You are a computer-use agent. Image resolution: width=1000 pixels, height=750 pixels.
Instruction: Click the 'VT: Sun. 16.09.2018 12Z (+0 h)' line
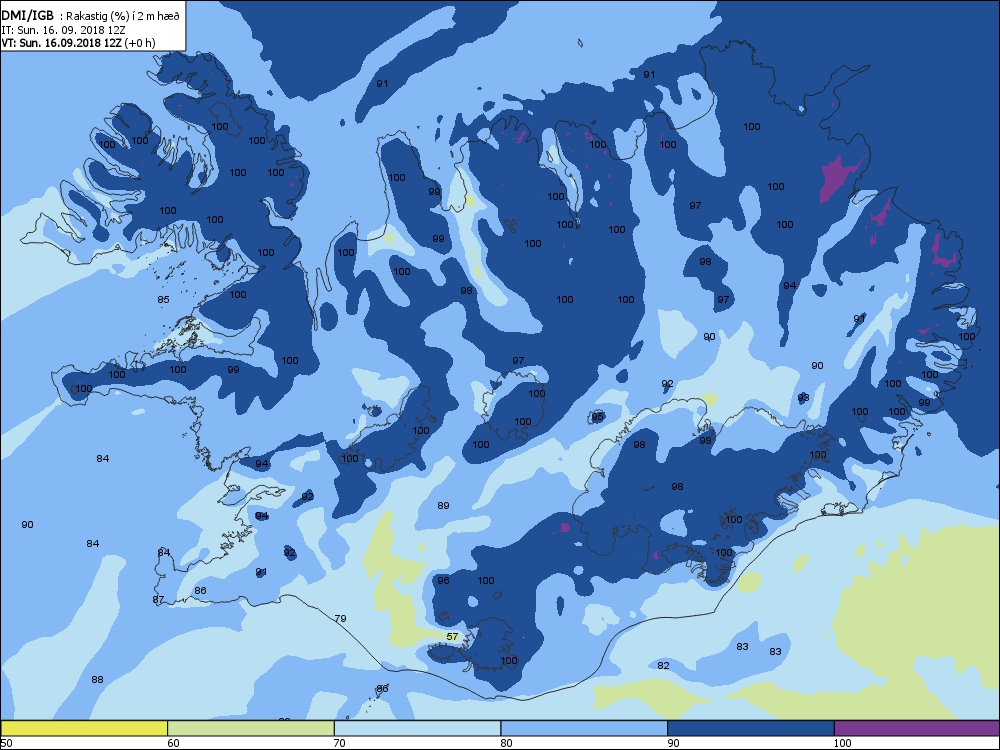(x=78, y=43)
